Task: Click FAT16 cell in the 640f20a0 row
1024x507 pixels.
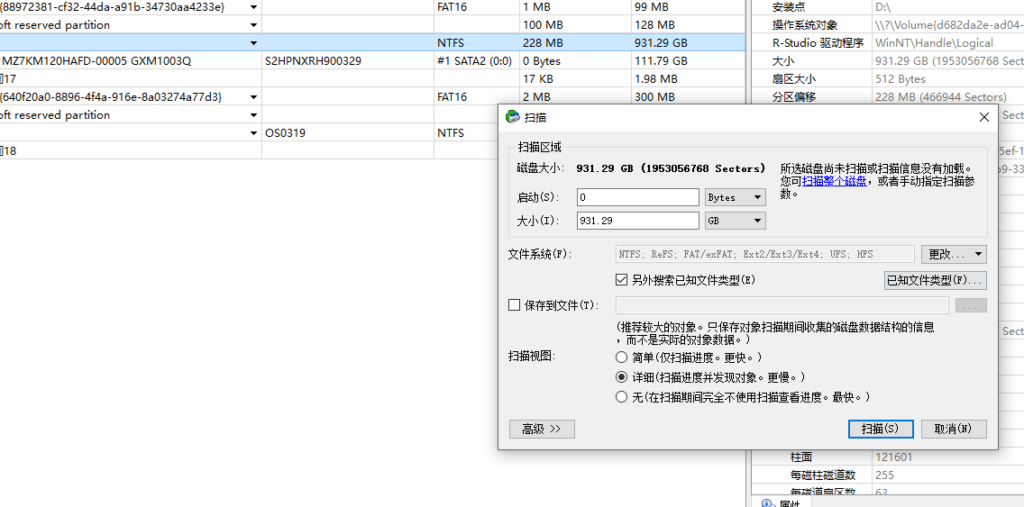Action: (477, 97)
